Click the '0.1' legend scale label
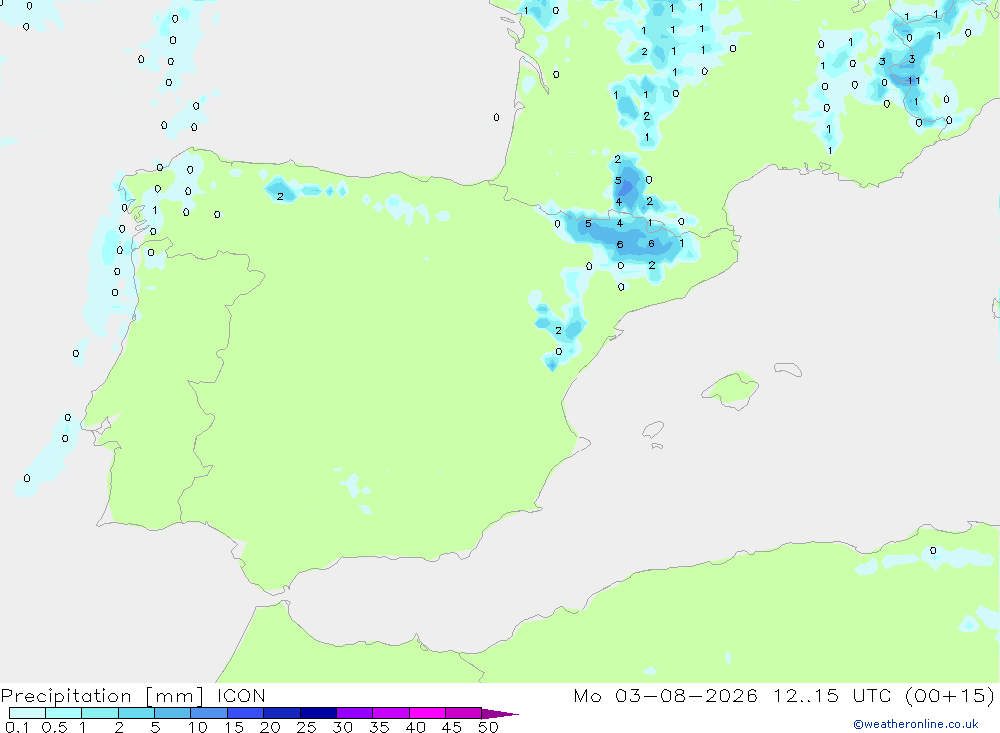 (17, 727)
